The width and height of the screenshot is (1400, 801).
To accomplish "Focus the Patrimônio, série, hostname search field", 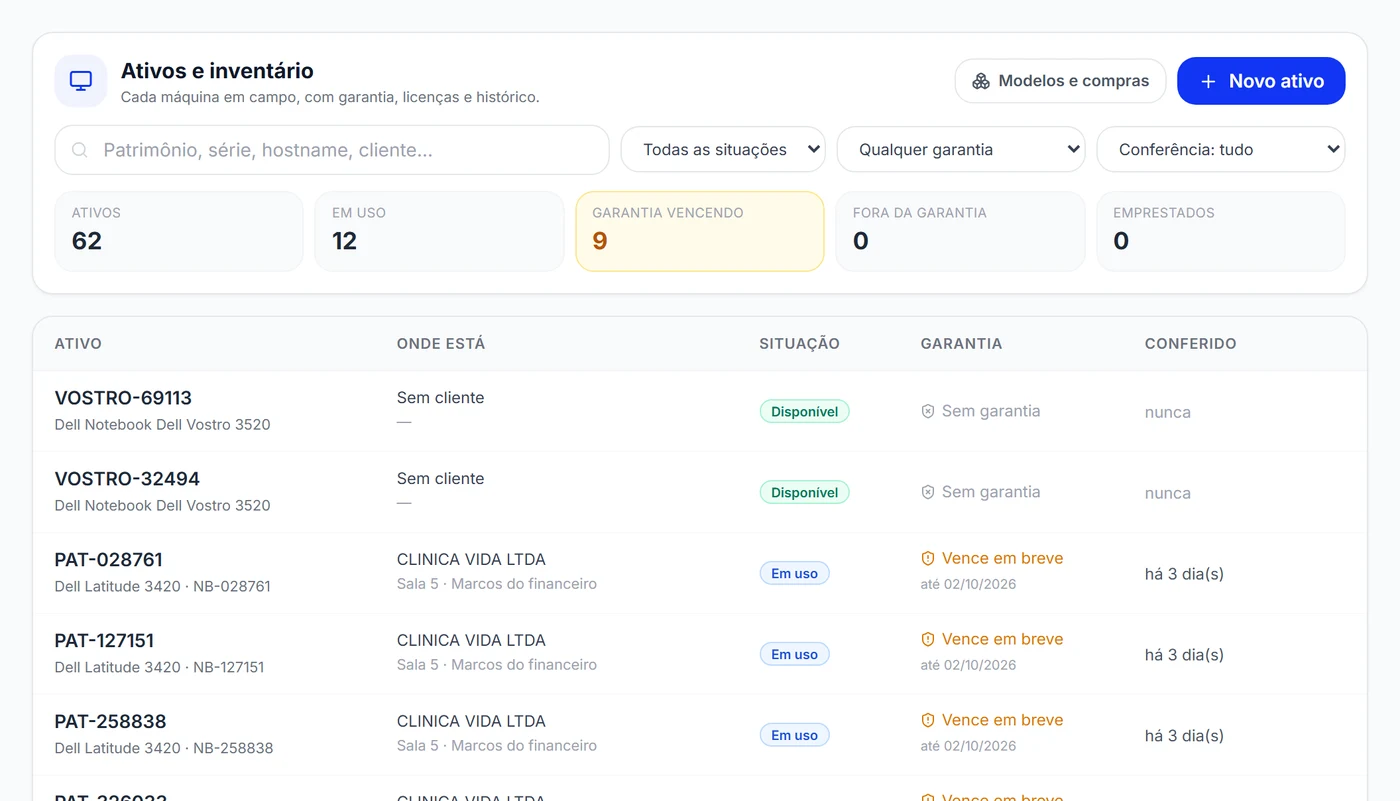I will click(332, 150).
